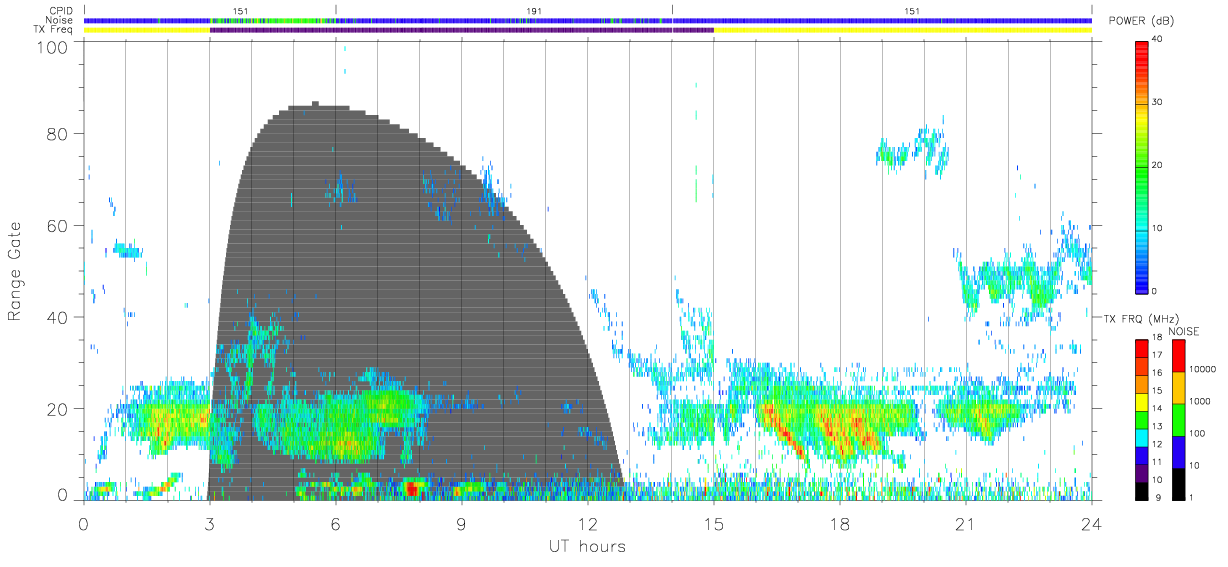Click the POWER (dB) legend title
The width and height of the screenshot is (1228, 567).
click(1141, 21)
